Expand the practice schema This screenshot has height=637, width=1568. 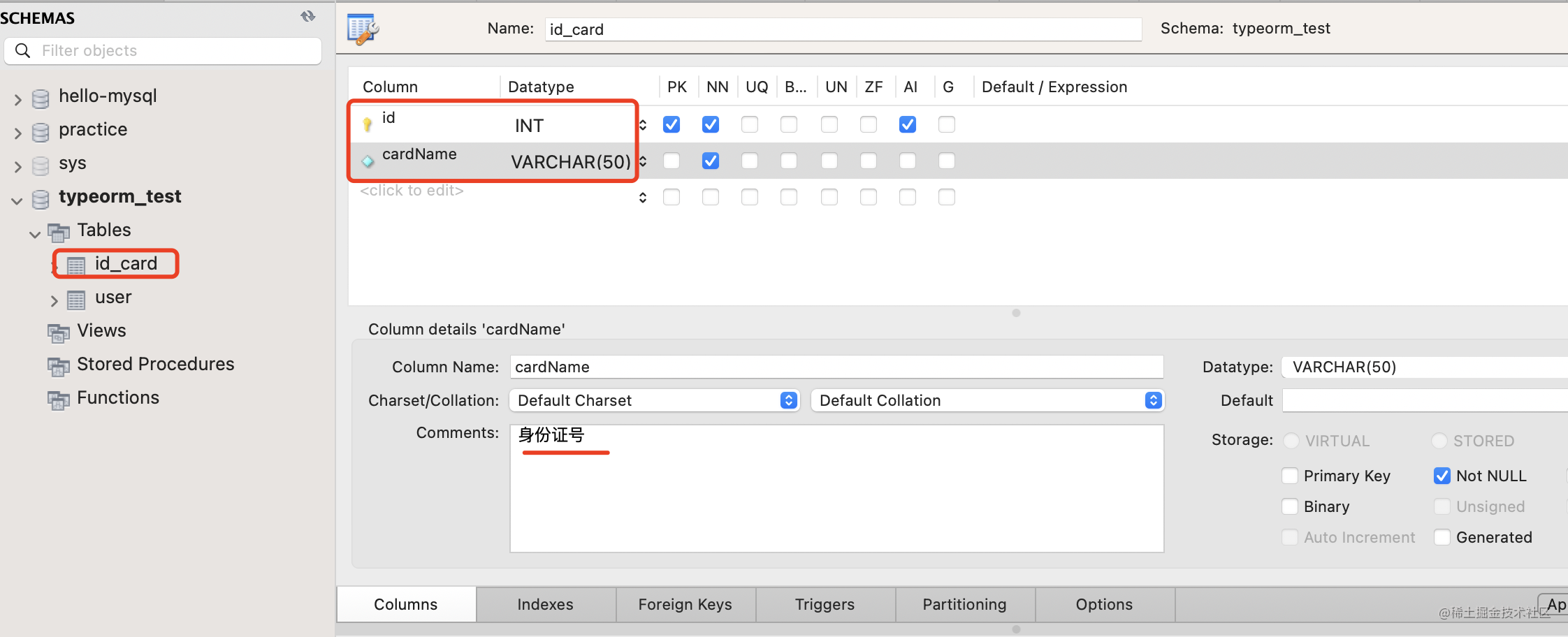pos(18,133)
